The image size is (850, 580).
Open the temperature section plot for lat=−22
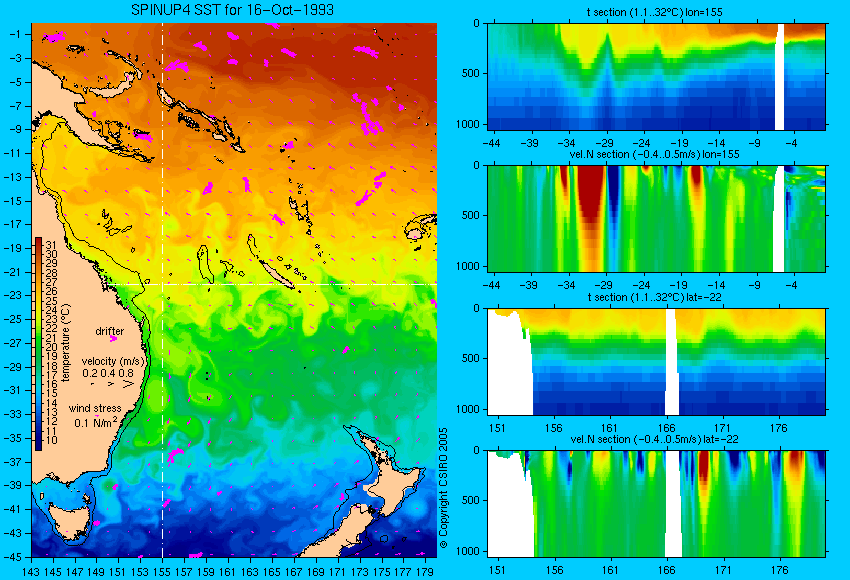tap(656, 362)
